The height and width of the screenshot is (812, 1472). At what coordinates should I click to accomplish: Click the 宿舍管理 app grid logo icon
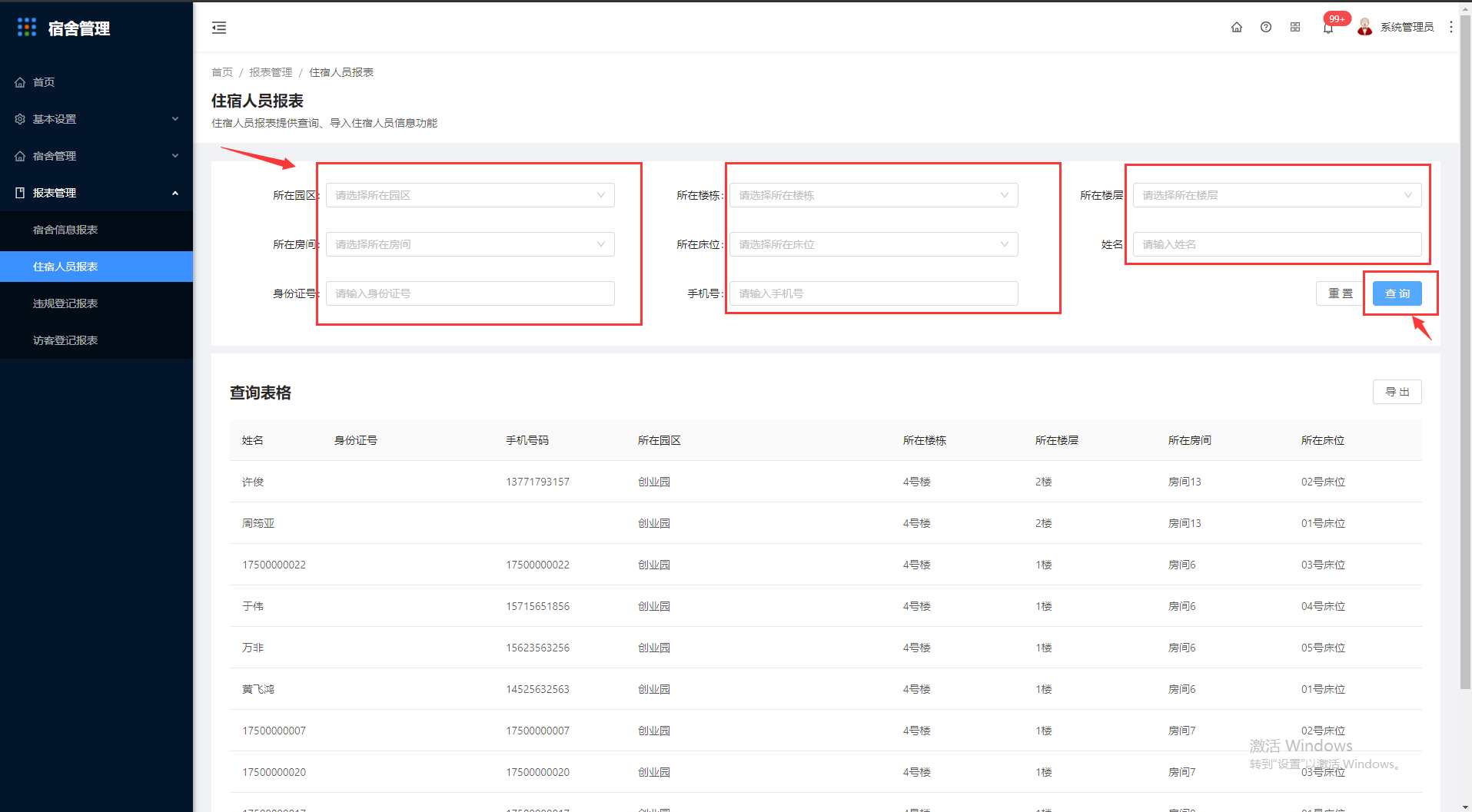(27, 28)
